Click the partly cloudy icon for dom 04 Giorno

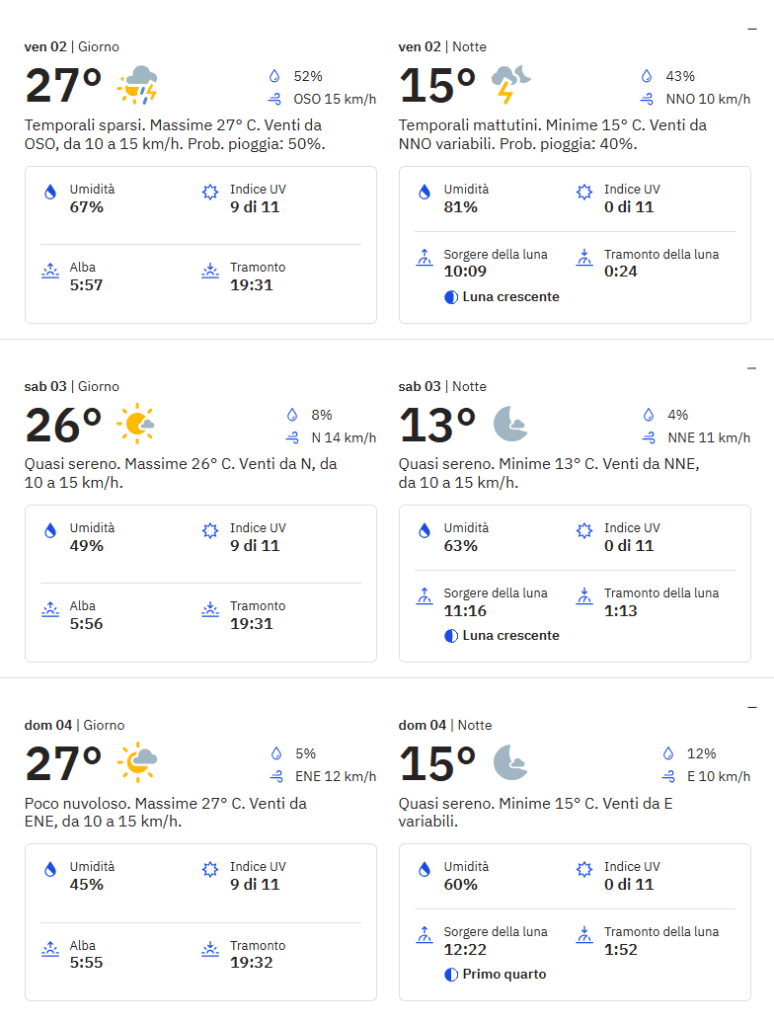(x=137, y=762)
